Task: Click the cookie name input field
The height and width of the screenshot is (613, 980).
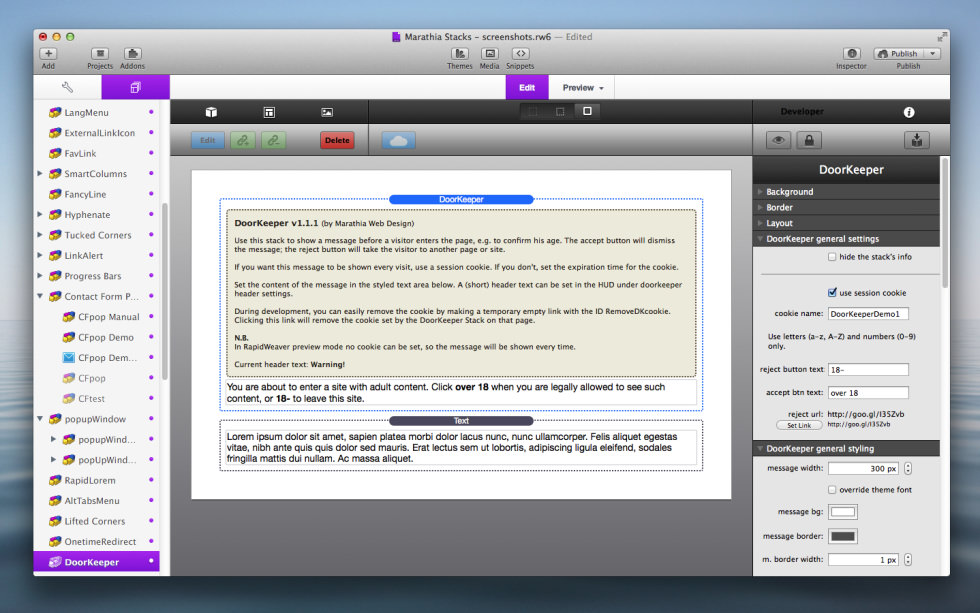Action: tap(868, 314)
